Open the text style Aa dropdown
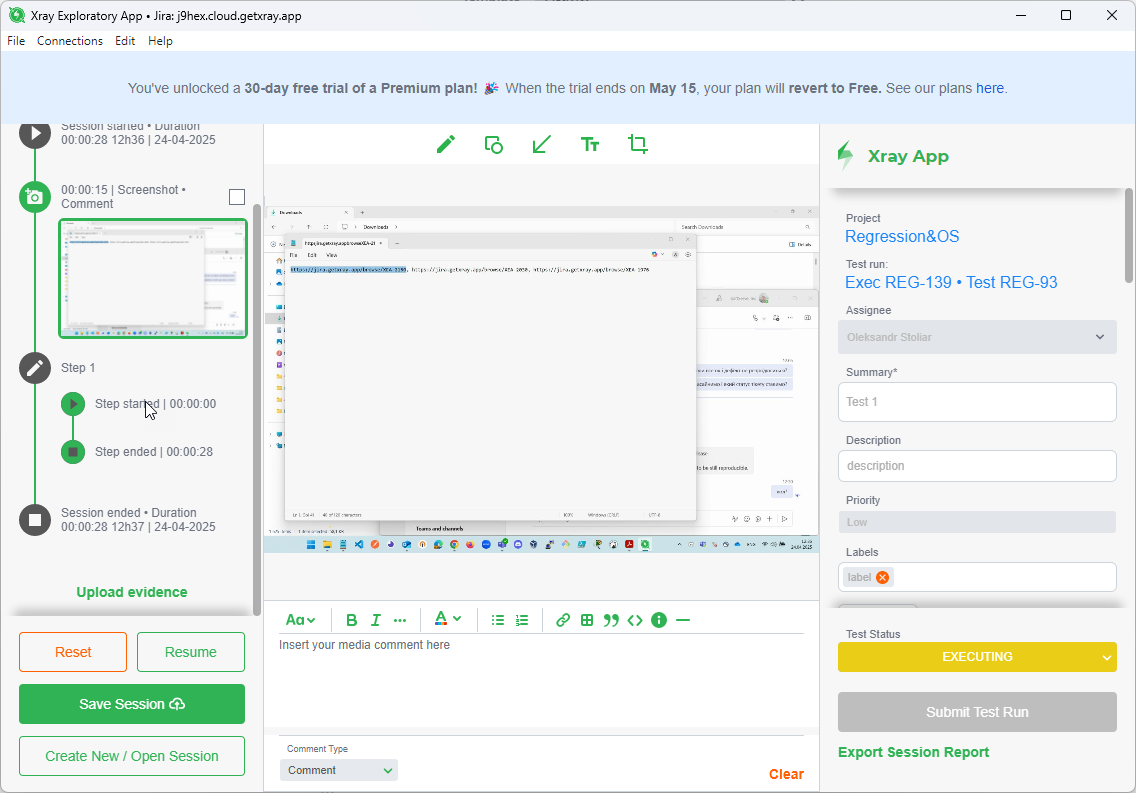Screen dimensions: 1136x793 click(x=301, y=620)
